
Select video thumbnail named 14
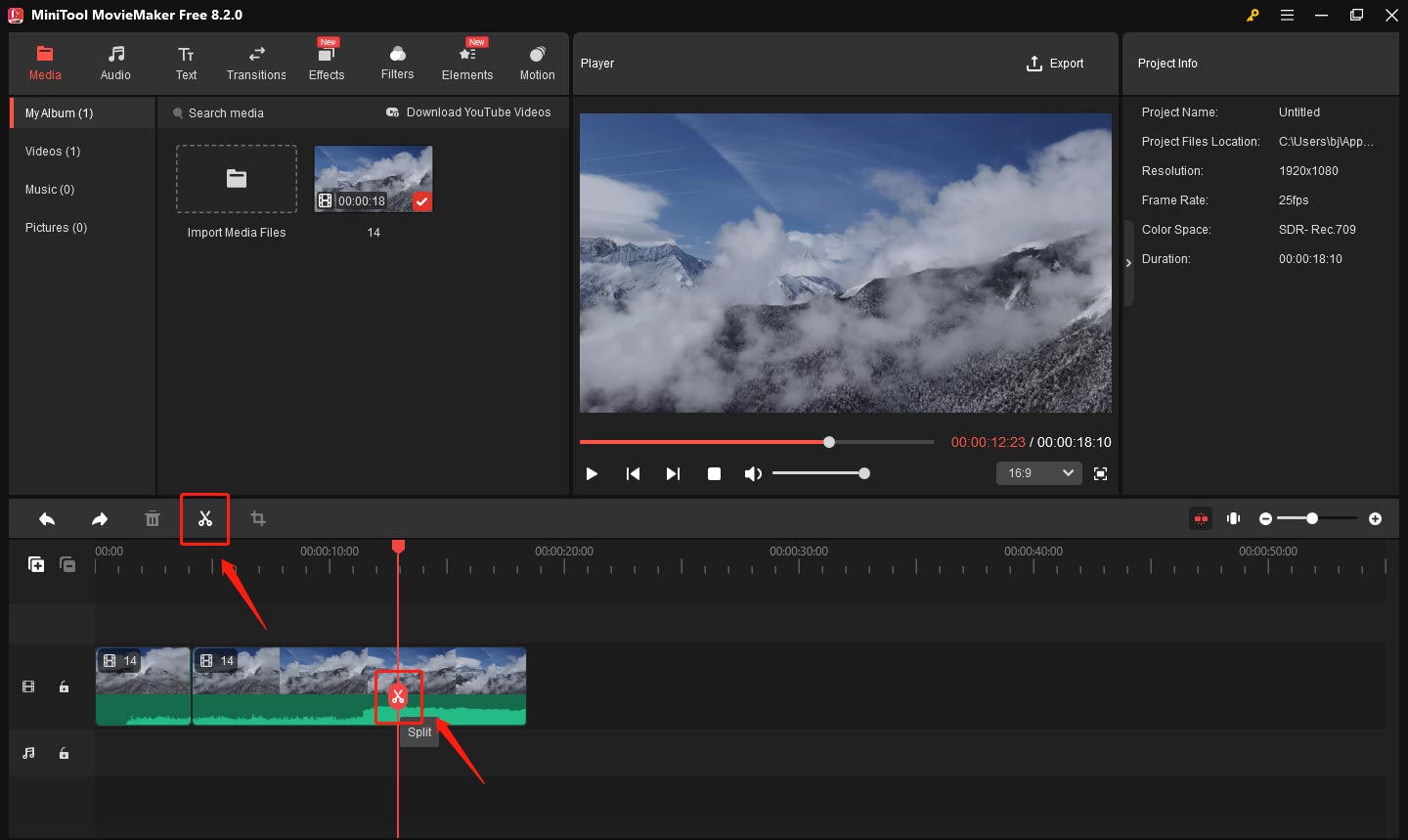(x=374, y=179)
